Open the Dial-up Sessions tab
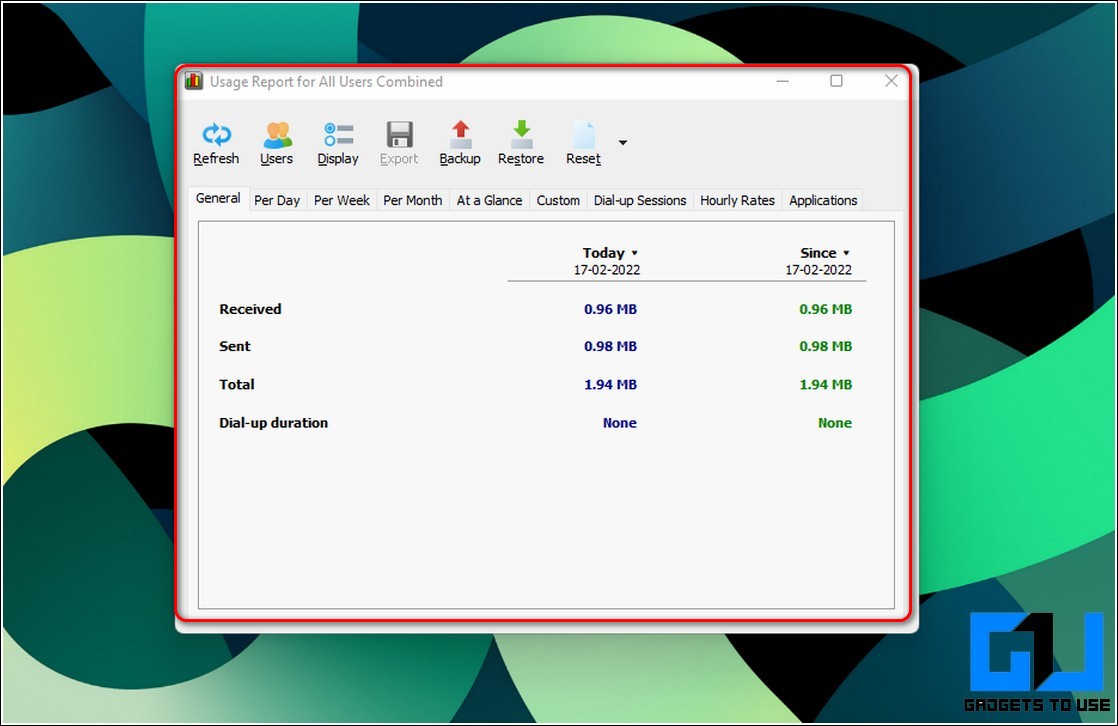Image resolution: width=1118 pixels, height=726 pixels. point(640,200)
